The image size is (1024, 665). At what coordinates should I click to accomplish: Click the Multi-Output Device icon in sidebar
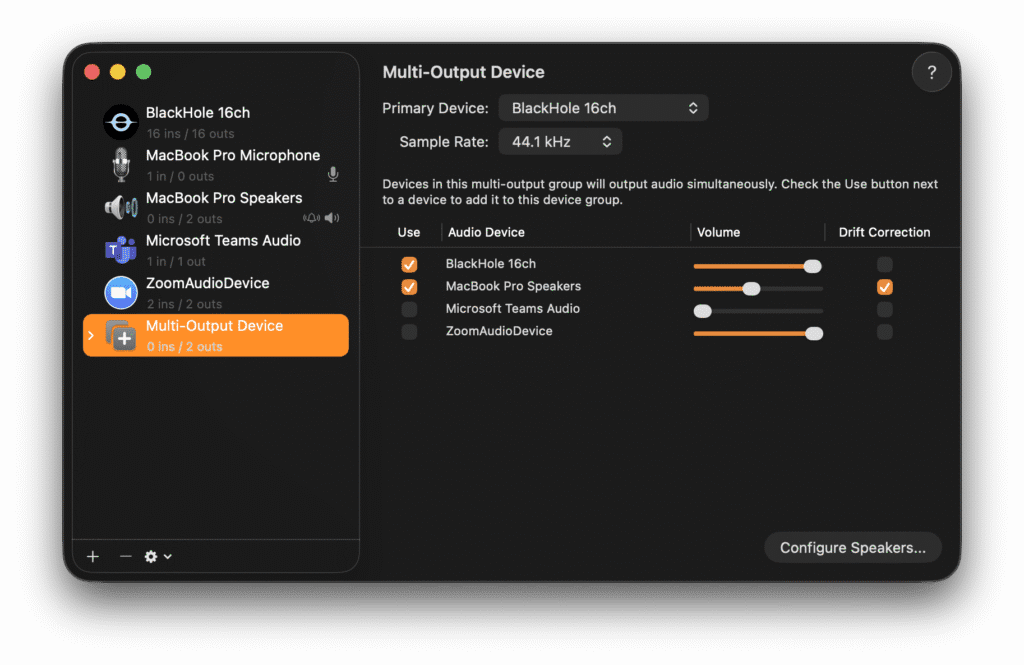point(121,335)
